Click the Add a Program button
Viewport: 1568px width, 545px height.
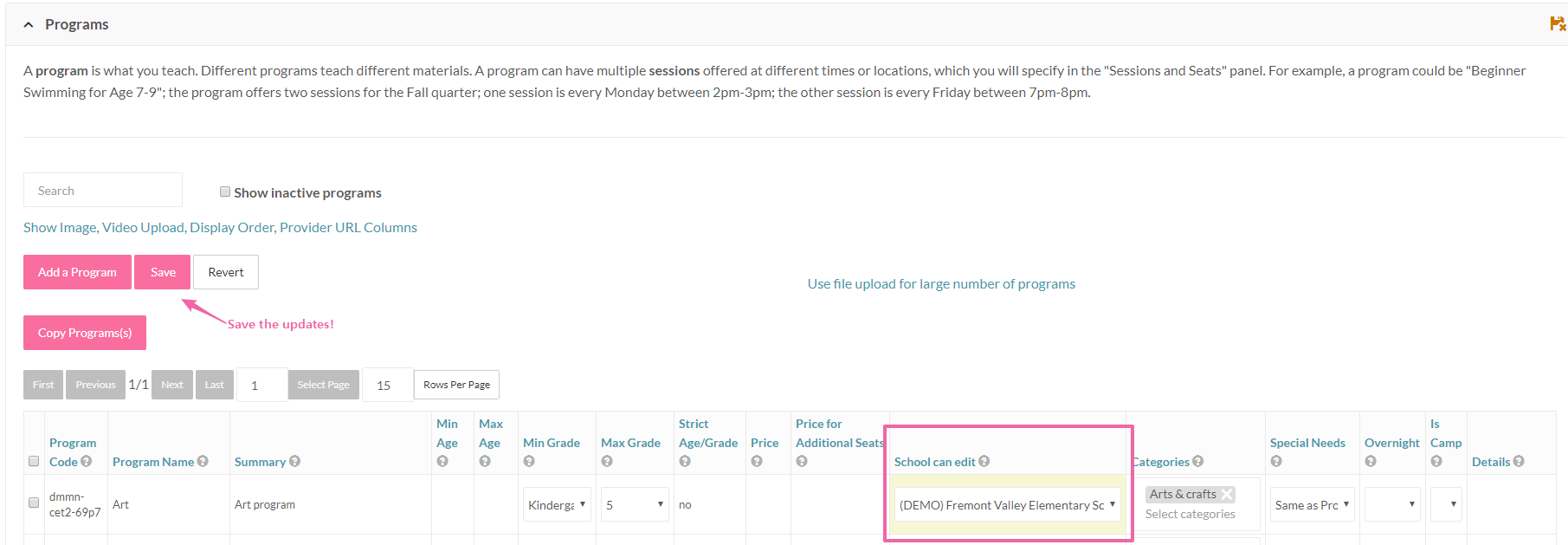click(x=77, y=272)
